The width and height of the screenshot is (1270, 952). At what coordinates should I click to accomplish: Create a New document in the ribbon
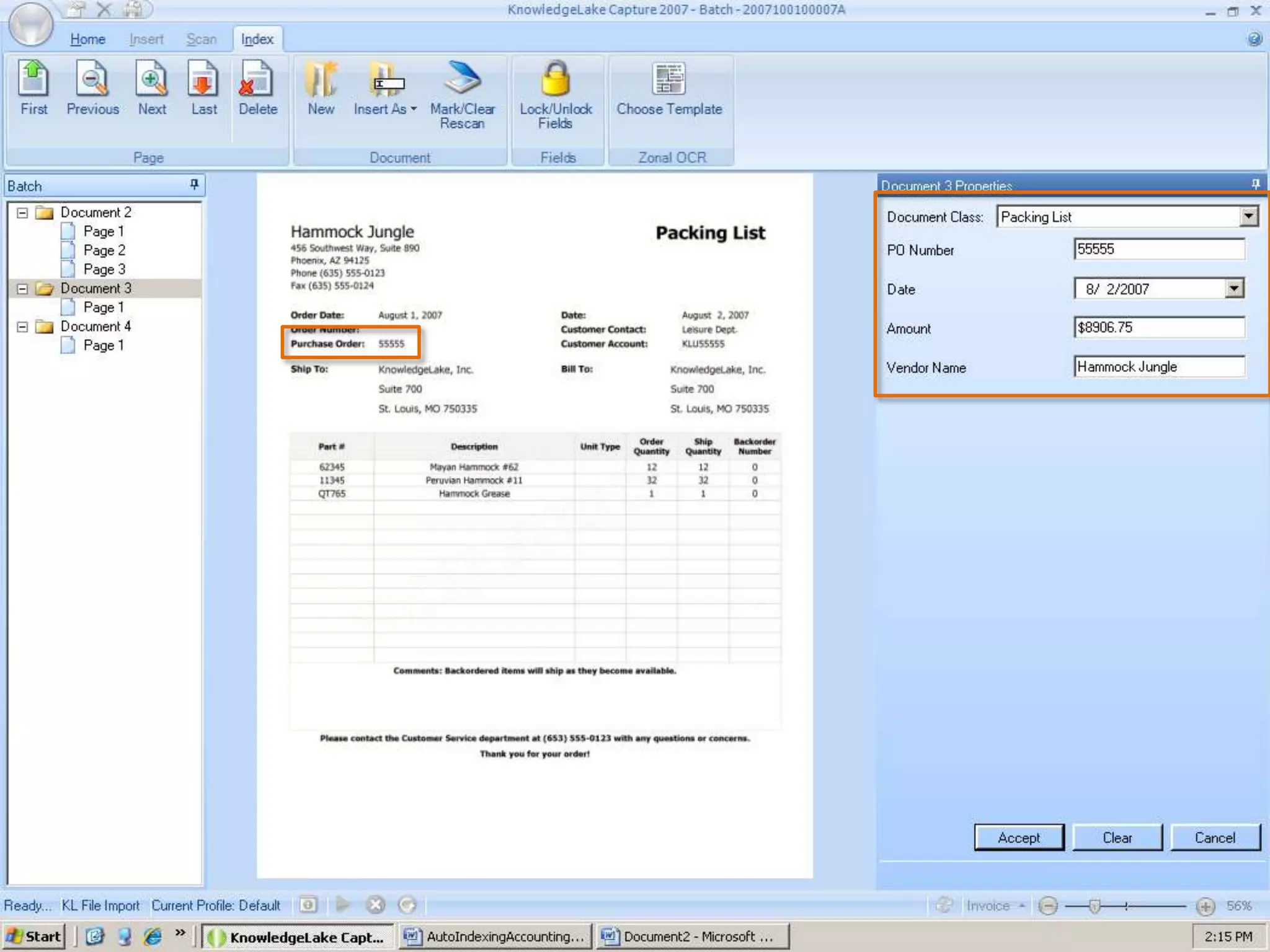pos(321,87)
